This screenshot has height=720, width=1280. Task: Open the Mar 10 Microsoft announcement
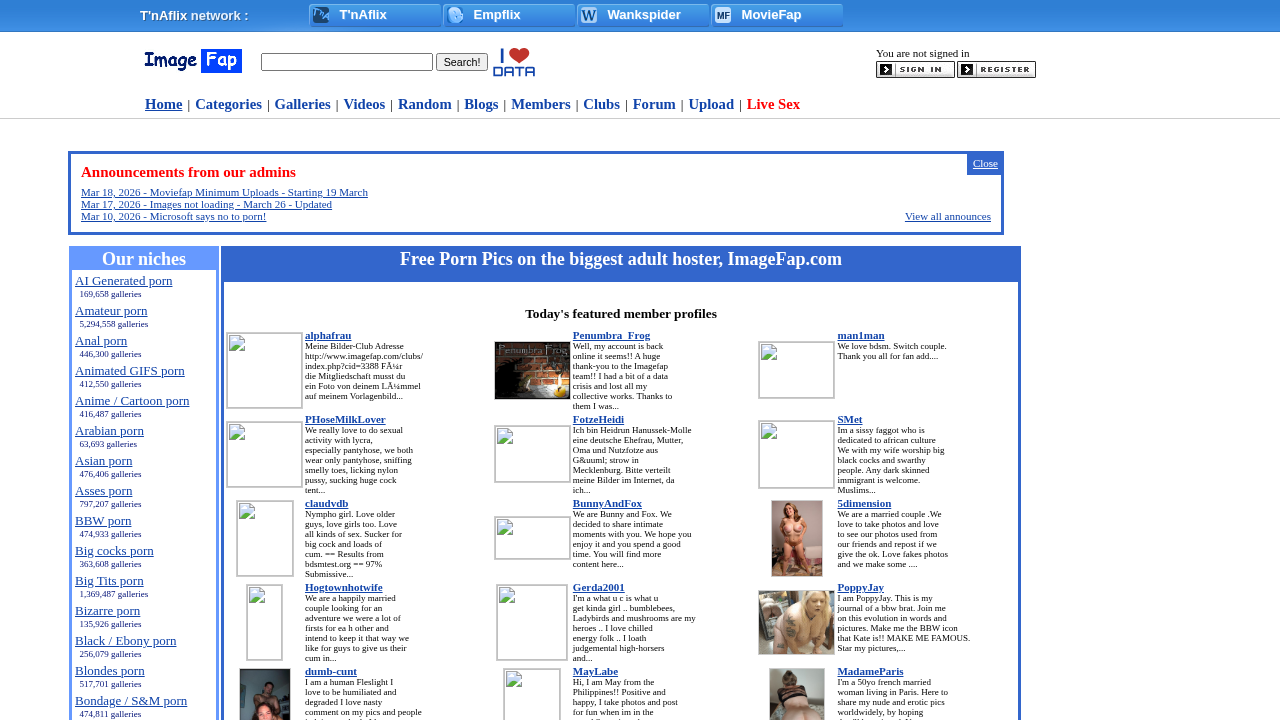(174, 216)
